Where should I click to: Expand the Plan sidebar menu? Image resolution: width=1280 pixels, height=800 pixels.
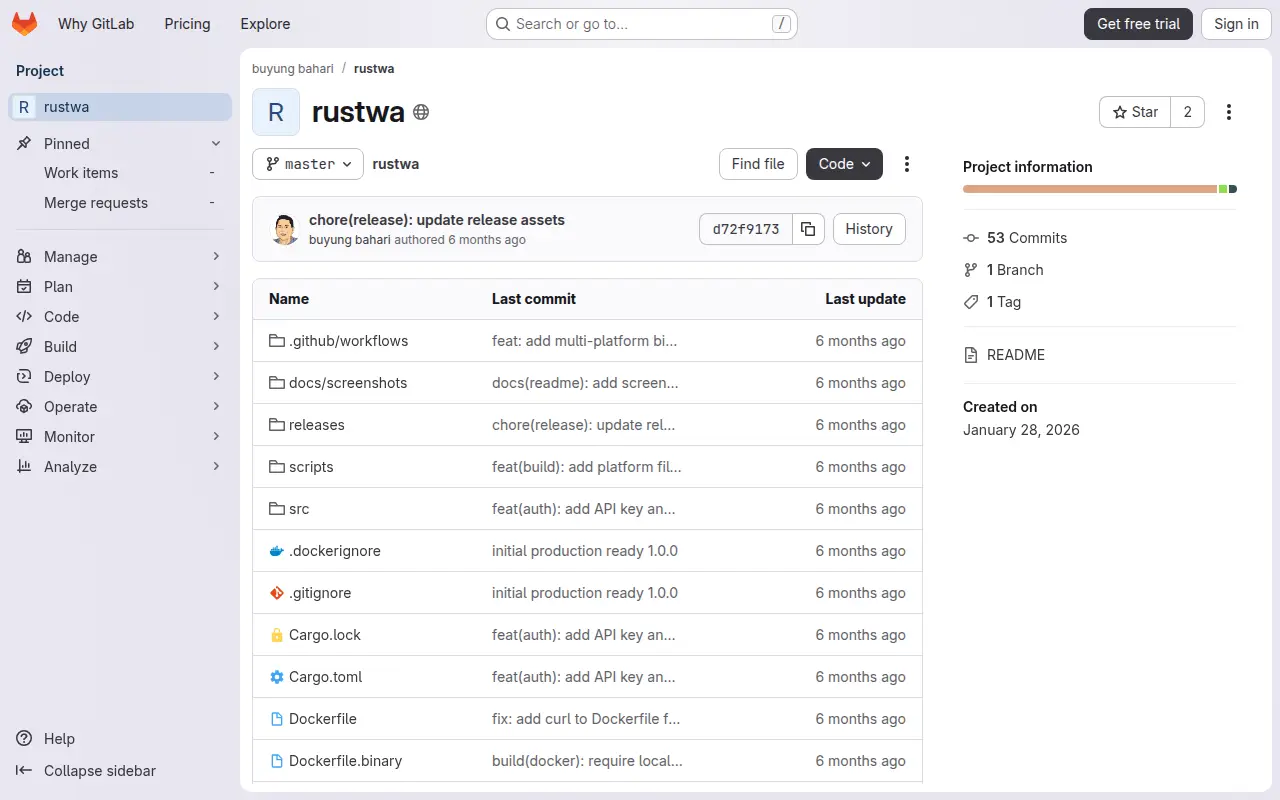point(120,287)
